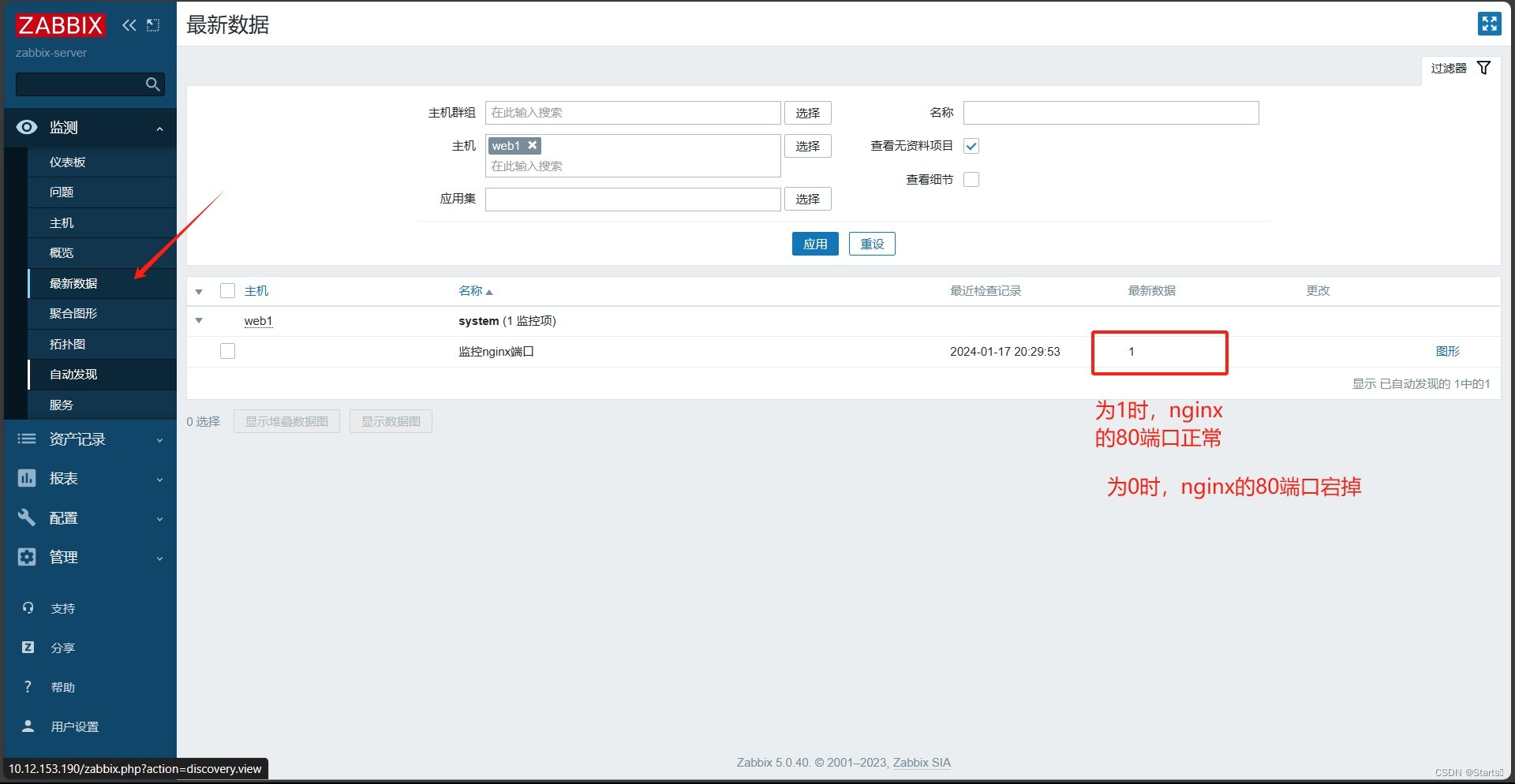Sort by 名称 column header
This screenshot has width=1515, height=784.
tap(475, 291)
